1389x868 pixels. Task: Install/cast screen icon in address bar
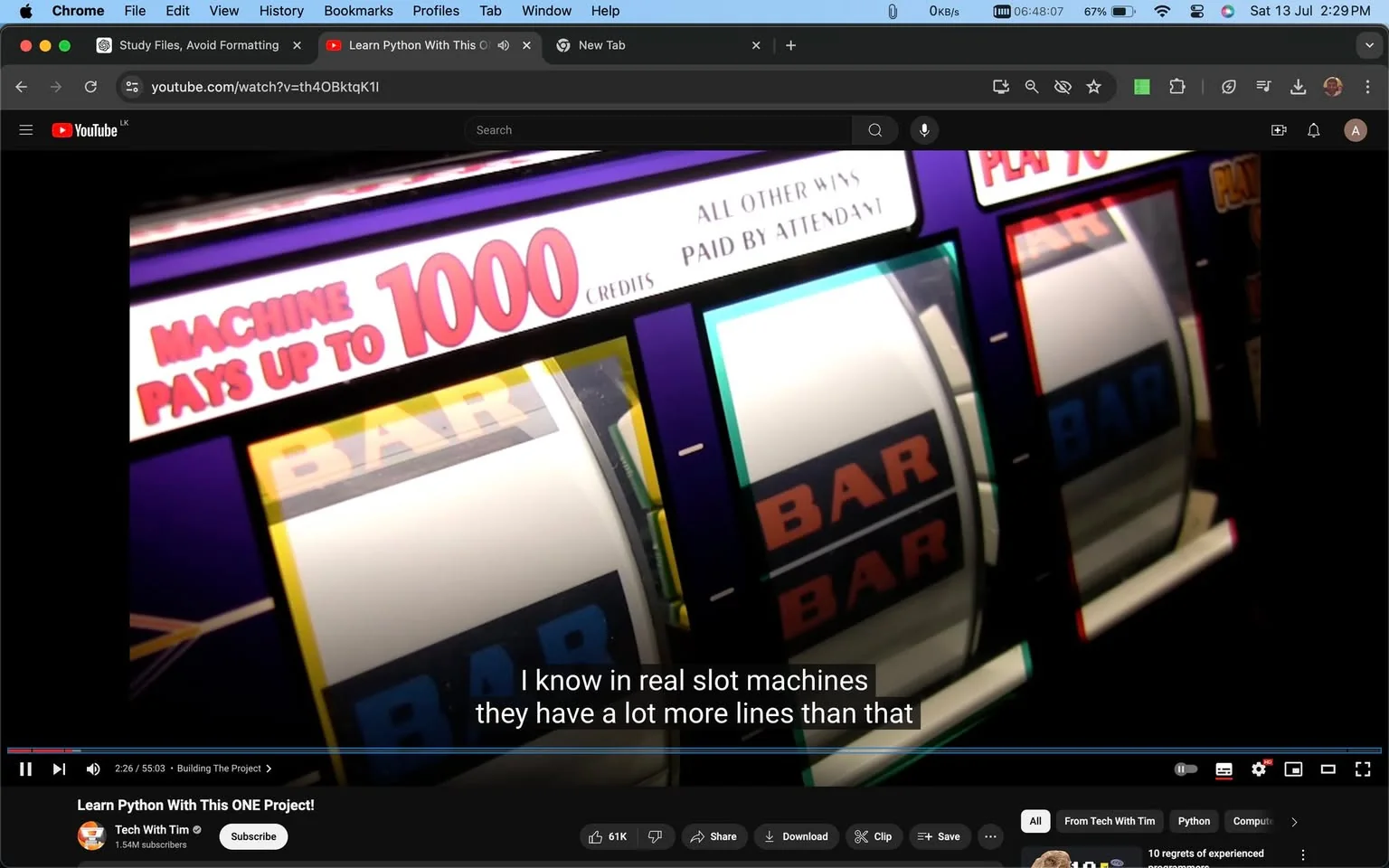[x=1000, y=87]
